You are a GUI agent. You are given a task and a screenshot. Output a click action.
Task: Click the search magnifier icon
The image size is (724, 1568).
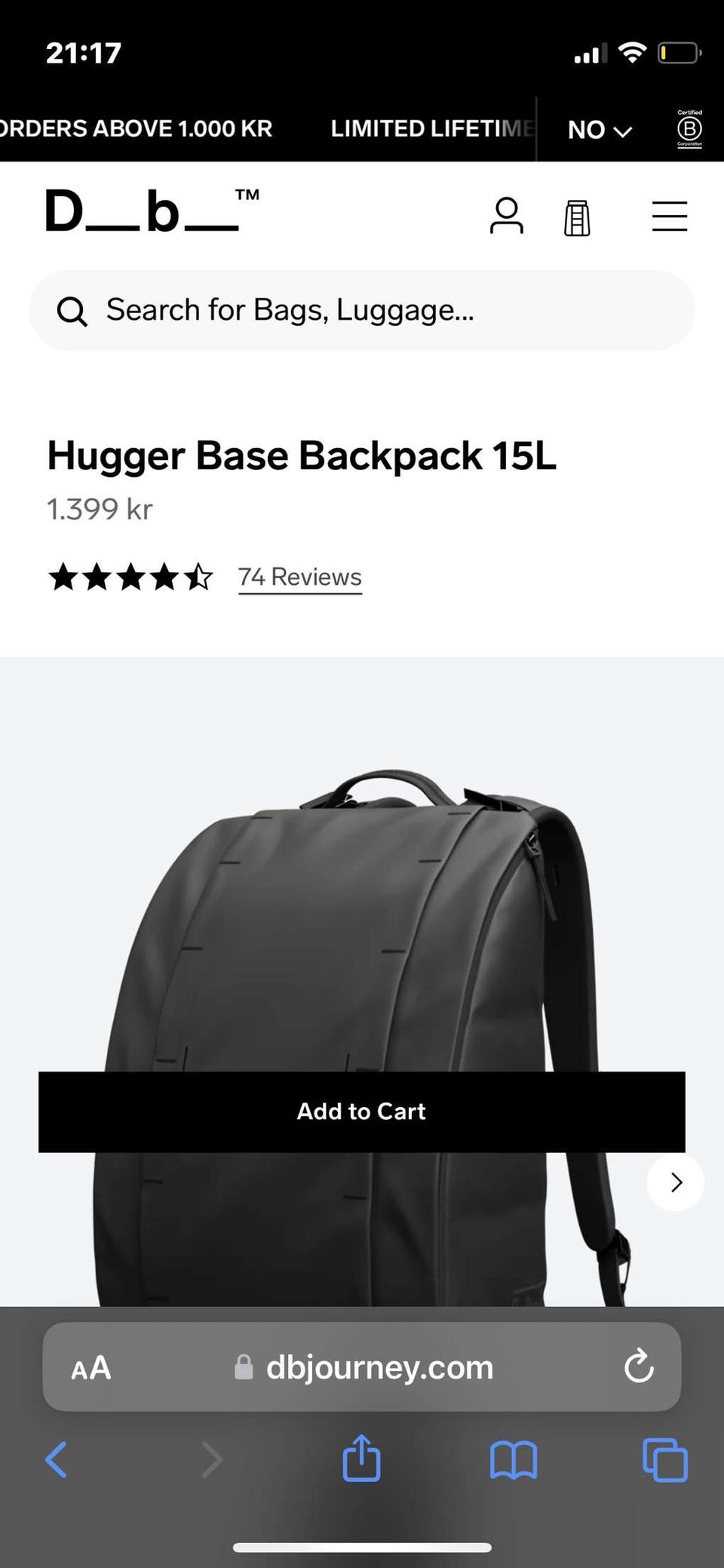click(x=72, y=311)
